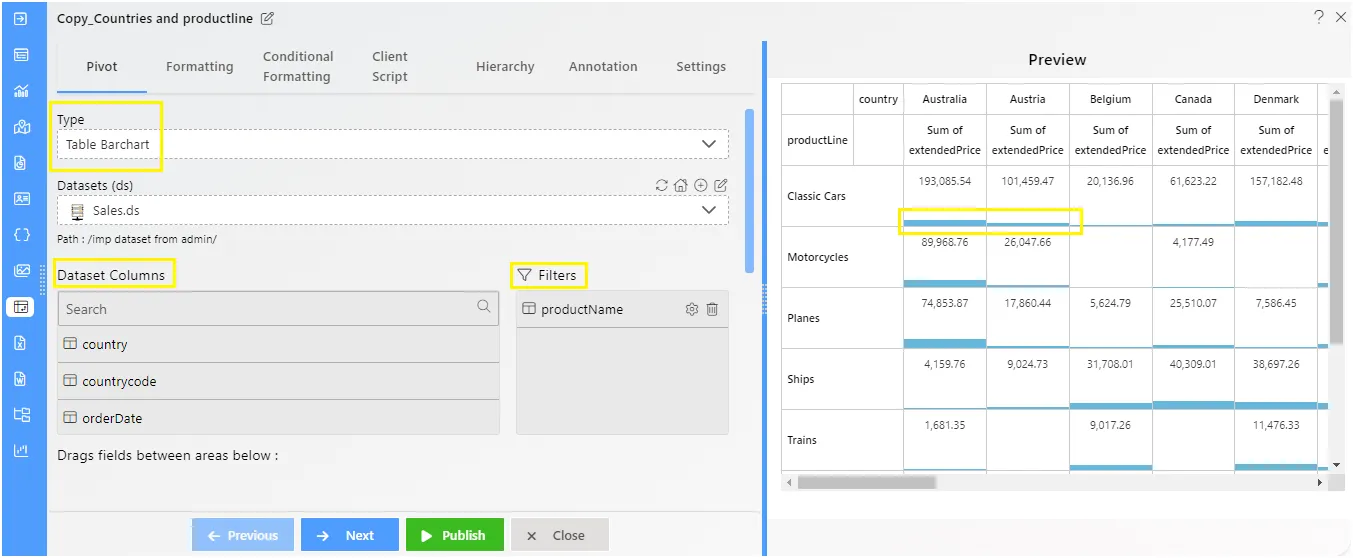The image size is (1353, 558).
Task: Open settings gear for productName filter
Action: pos(691,310)
